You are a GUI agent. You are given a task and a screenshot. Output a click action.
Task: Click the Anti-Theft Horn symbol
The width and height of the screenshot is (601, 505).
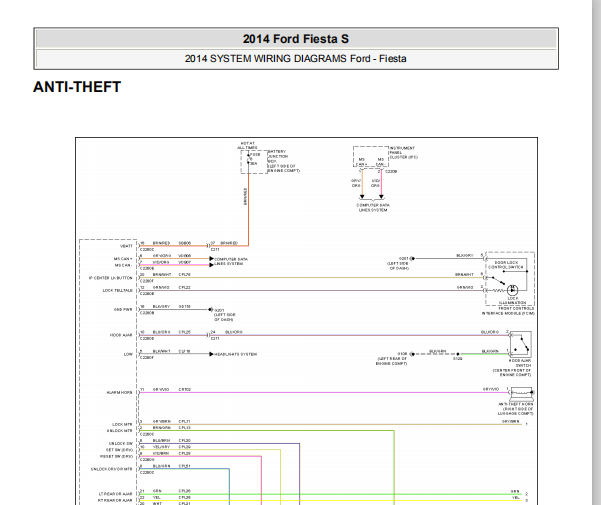522,392
